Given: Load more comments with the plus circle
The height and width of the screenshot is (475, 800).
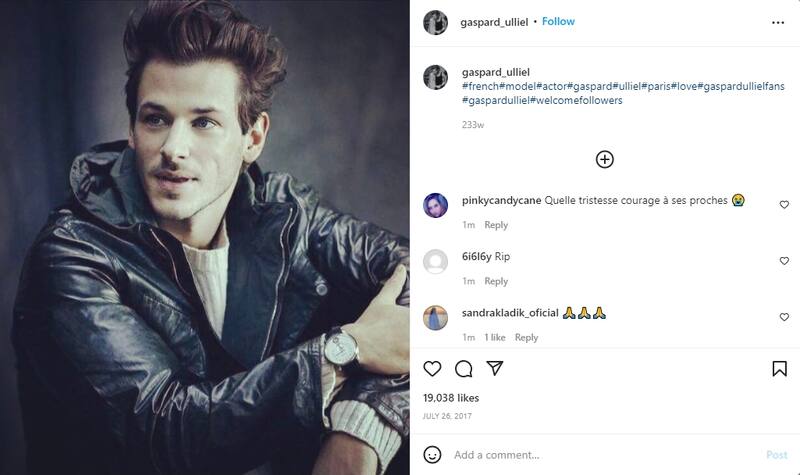Looking at the screenshot, I should (x=605, y=159).
